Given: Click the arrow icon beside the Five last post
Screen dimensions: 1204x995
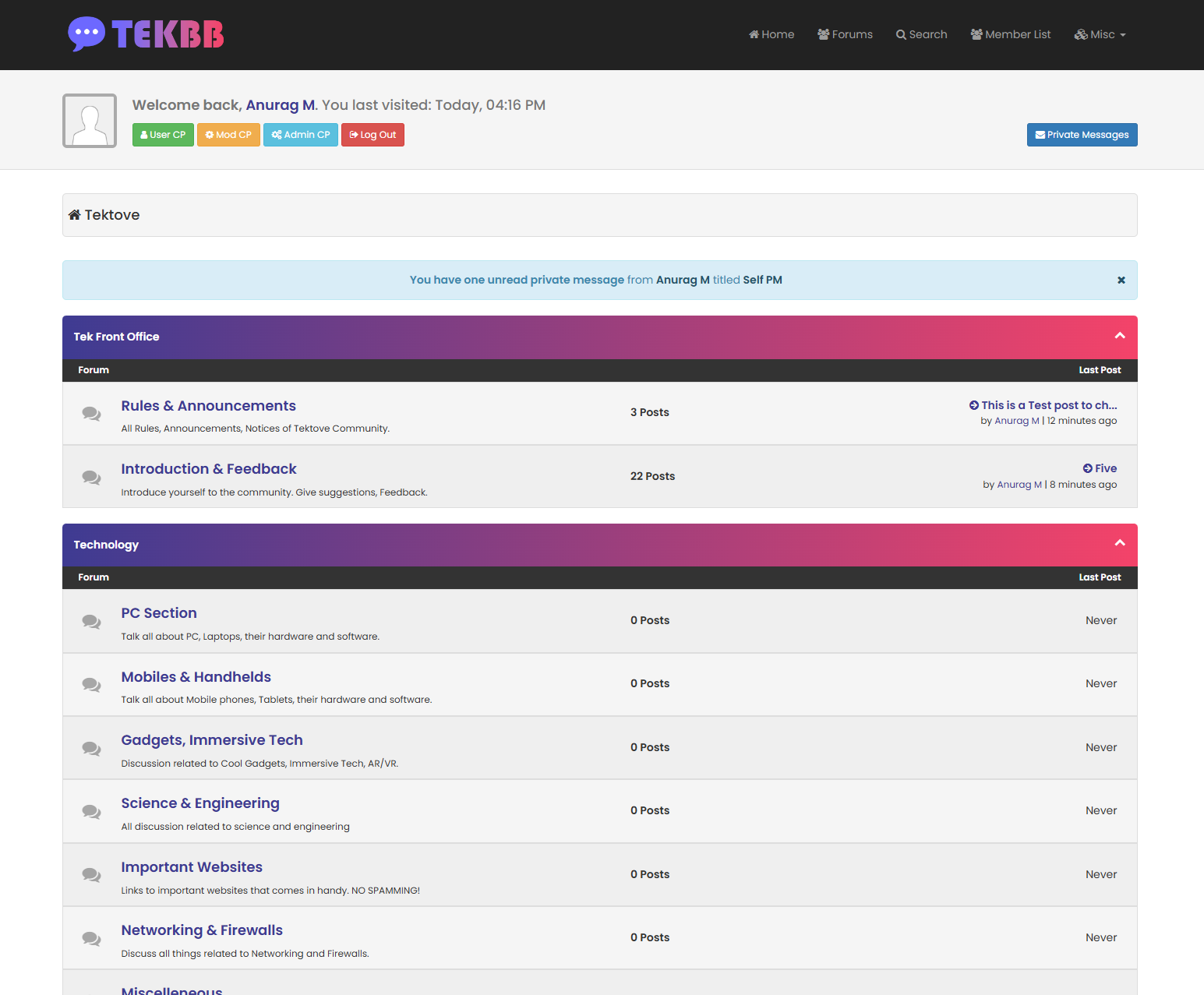Looking at the screenshot, I should [x=1087, y=468].
